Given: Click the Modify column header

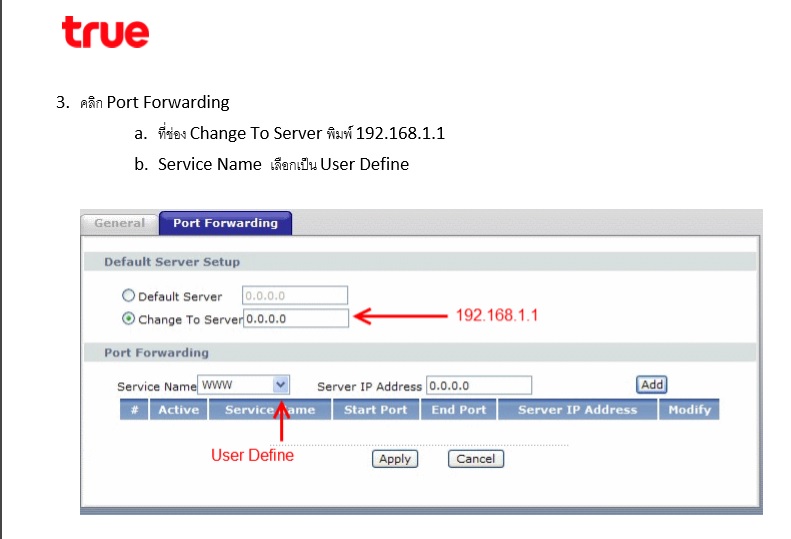Looking at the screenshot, I should (x=689, y=409).
